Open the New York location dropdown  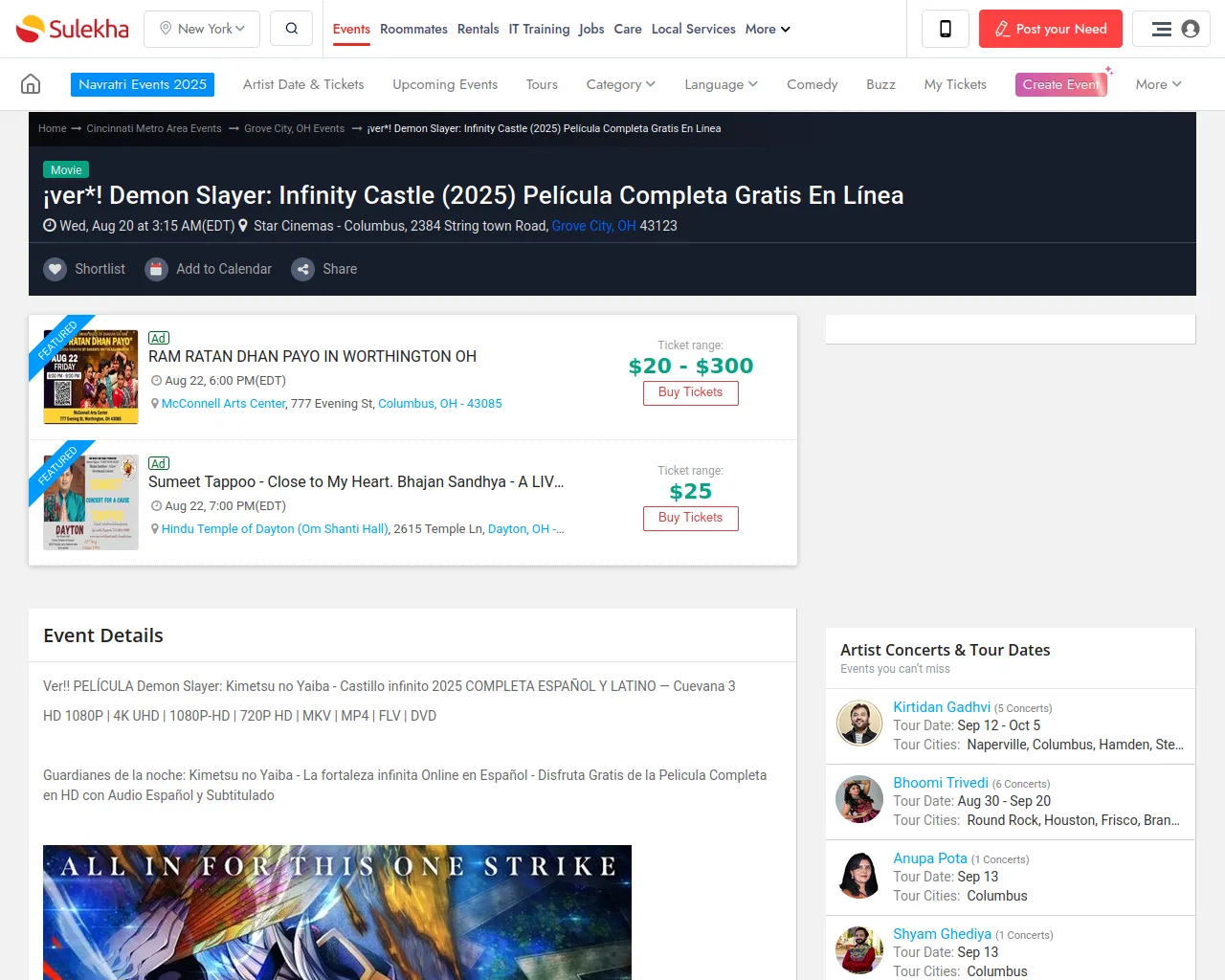coord(202,29)
